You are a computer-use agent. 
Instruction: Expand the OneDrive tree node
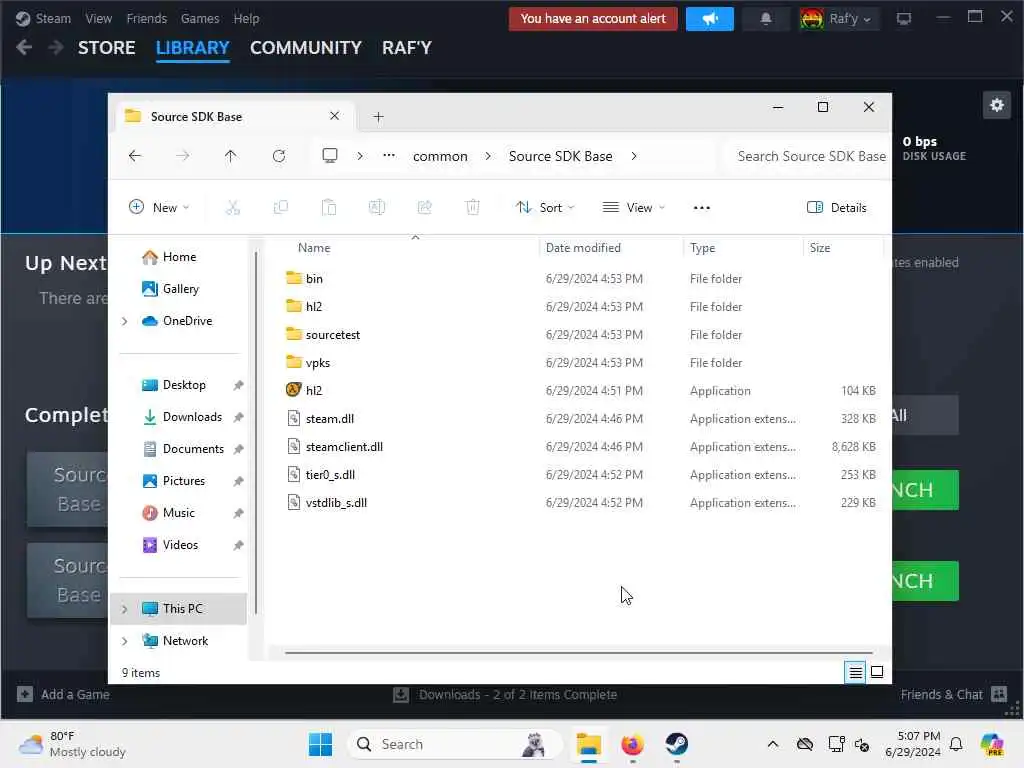coord(124,321)
